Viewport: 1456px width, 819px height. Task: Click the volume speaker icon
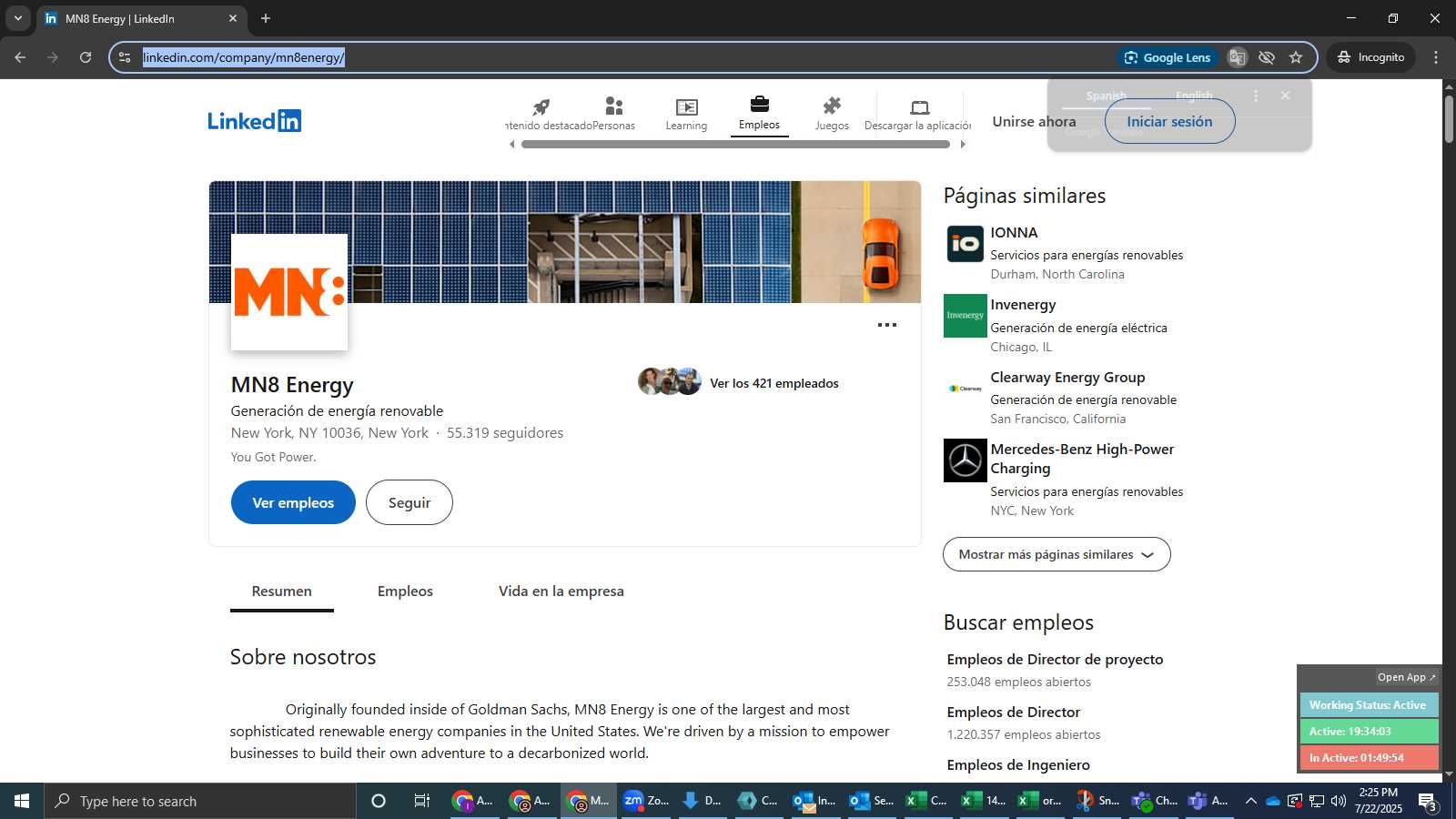(x=1339, y=801)
